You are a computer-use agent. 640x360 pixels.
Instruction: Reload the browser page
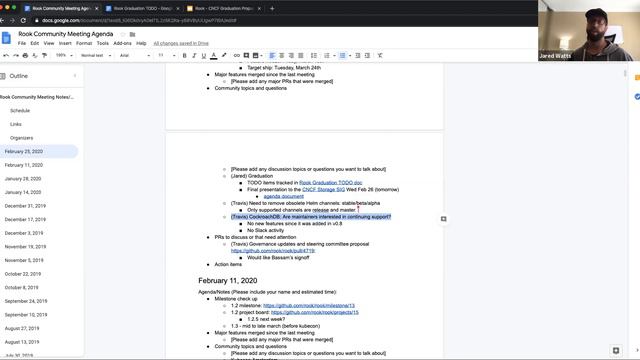coord(23,20)
